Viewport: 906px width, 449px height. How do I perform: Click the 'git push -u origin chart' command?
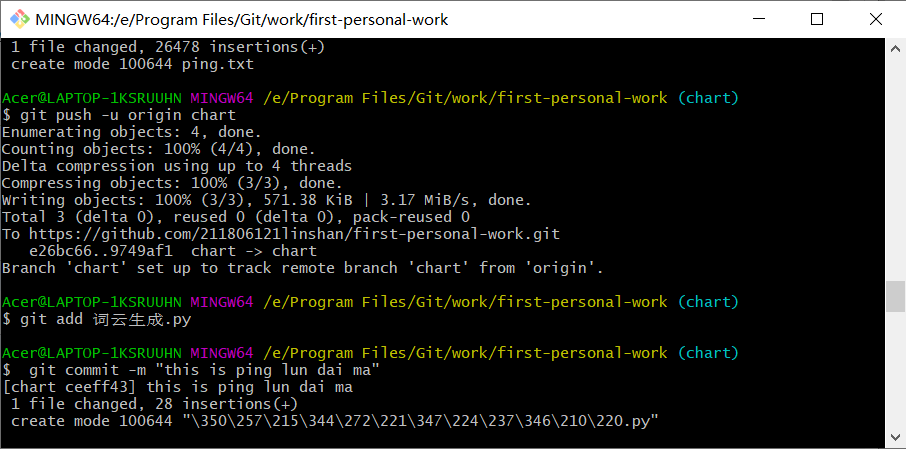point(128,115)
